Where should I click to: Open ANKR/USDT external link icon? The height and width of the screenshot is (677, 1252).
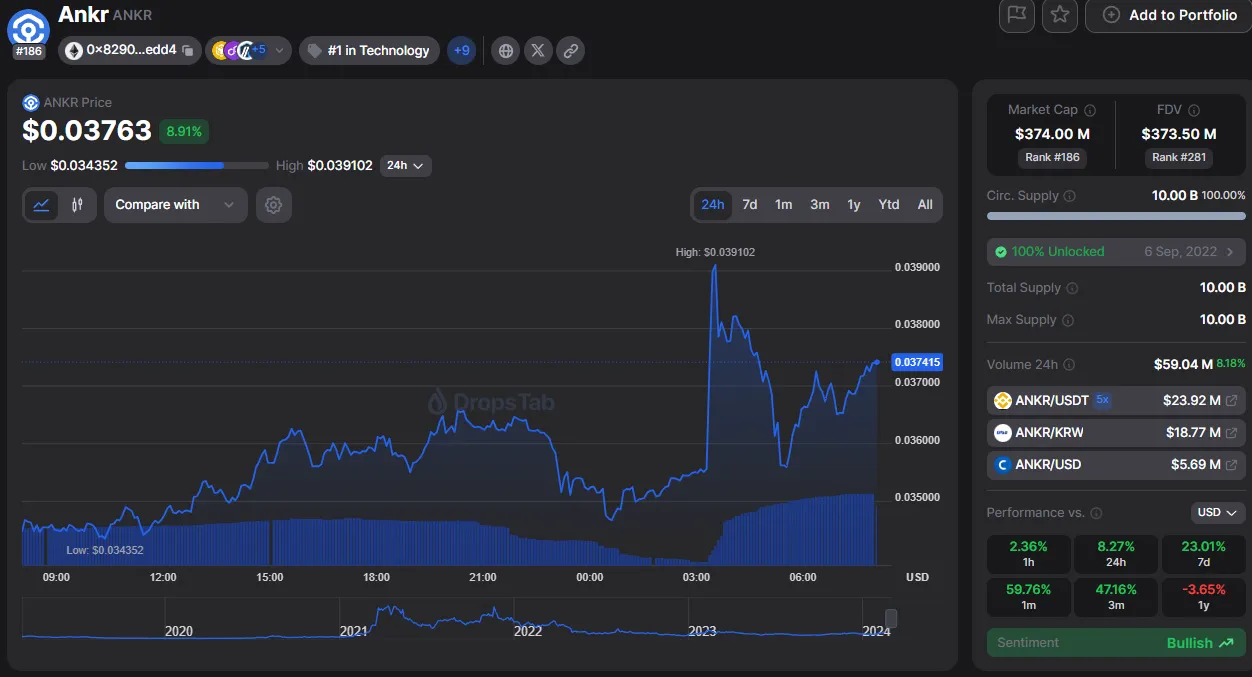[1231, 400]
